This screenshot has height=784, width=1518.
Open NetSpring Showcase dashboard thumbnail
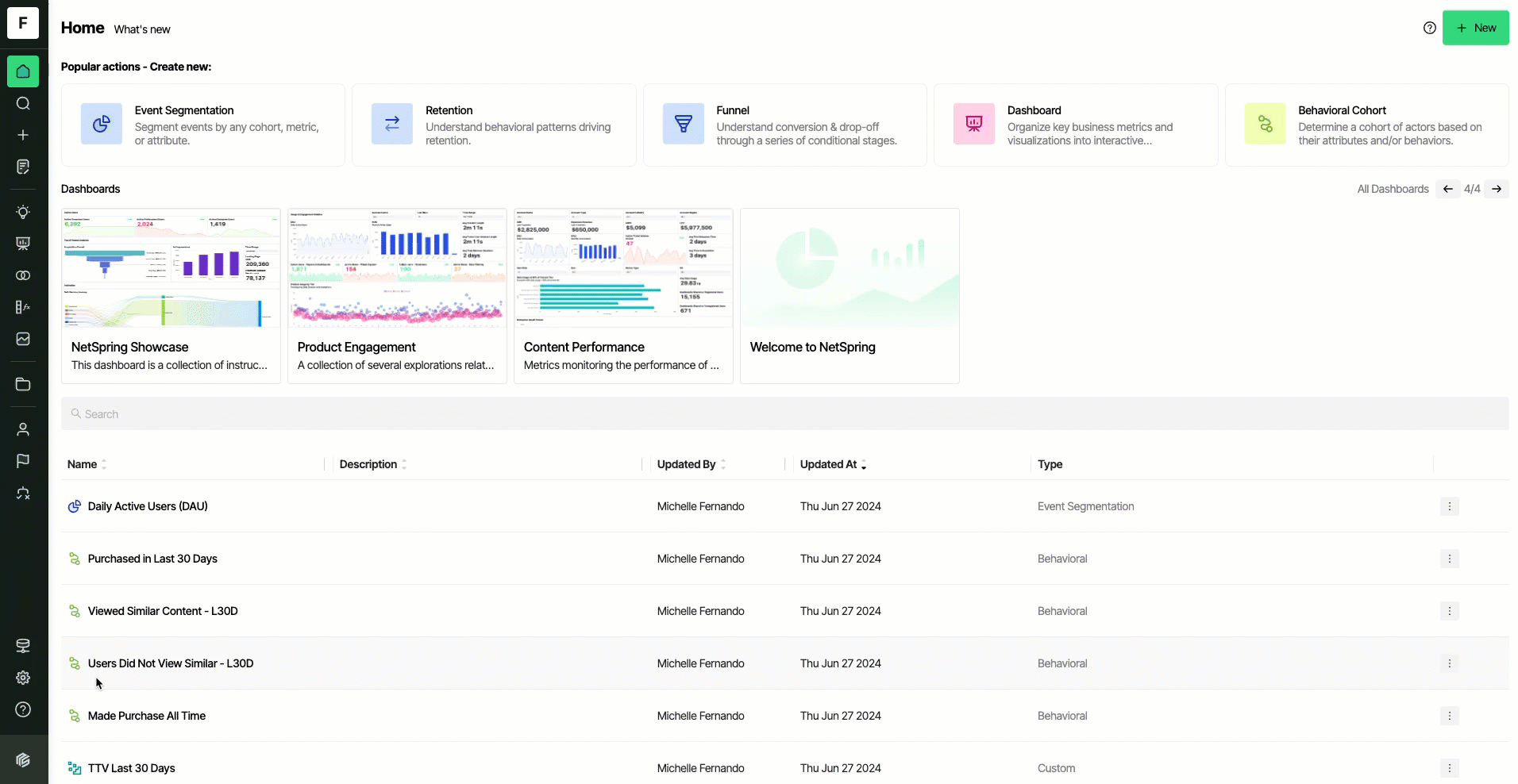(x=171, y=268)
